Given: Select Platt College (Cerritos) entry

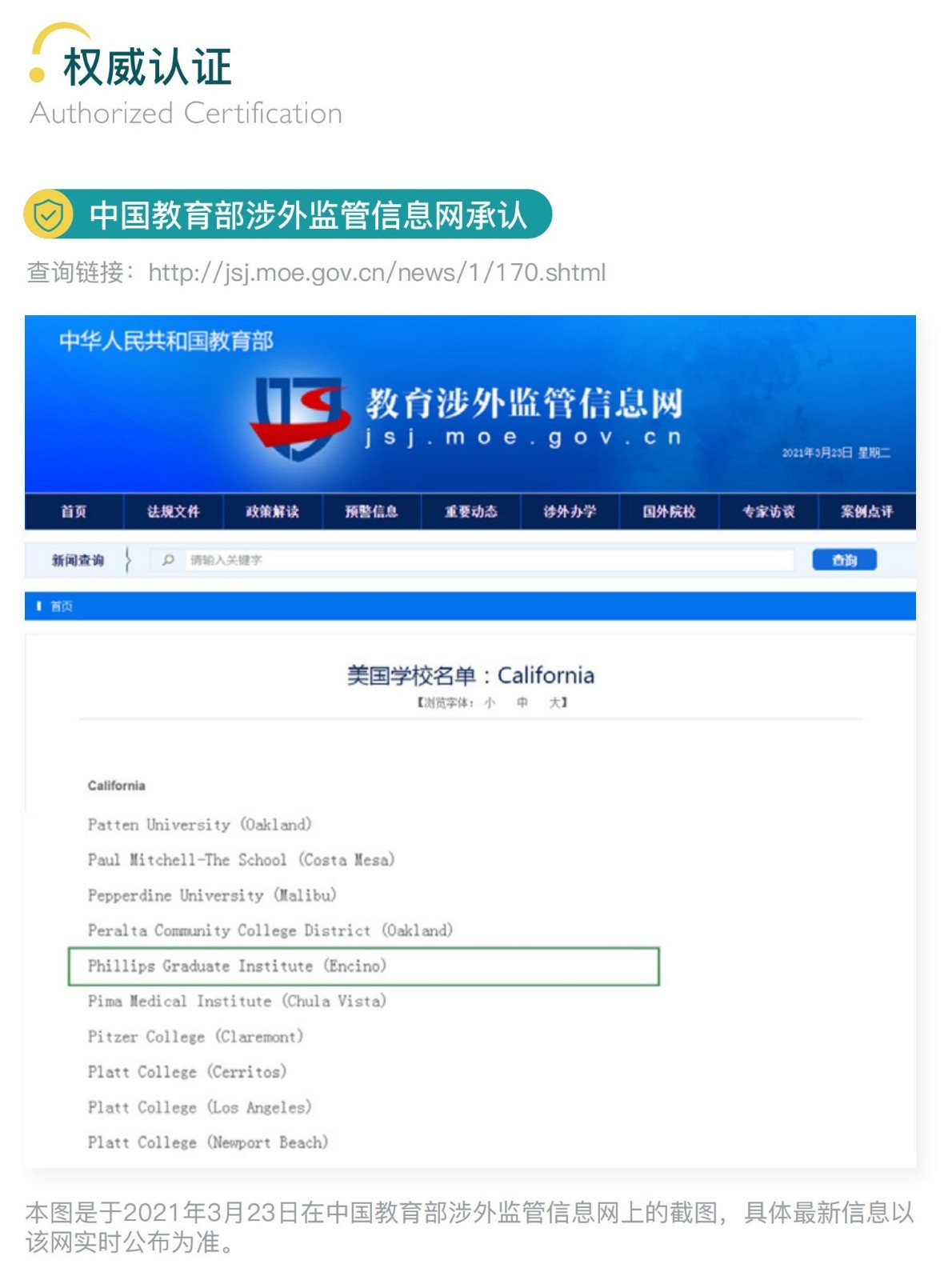Looking at the screenshot, I should click(x=187, y=1071).
